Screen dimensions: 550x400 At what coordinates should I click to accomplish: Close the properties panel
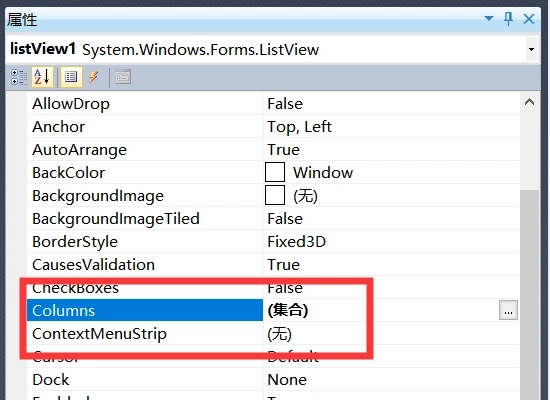pos(529,19)
